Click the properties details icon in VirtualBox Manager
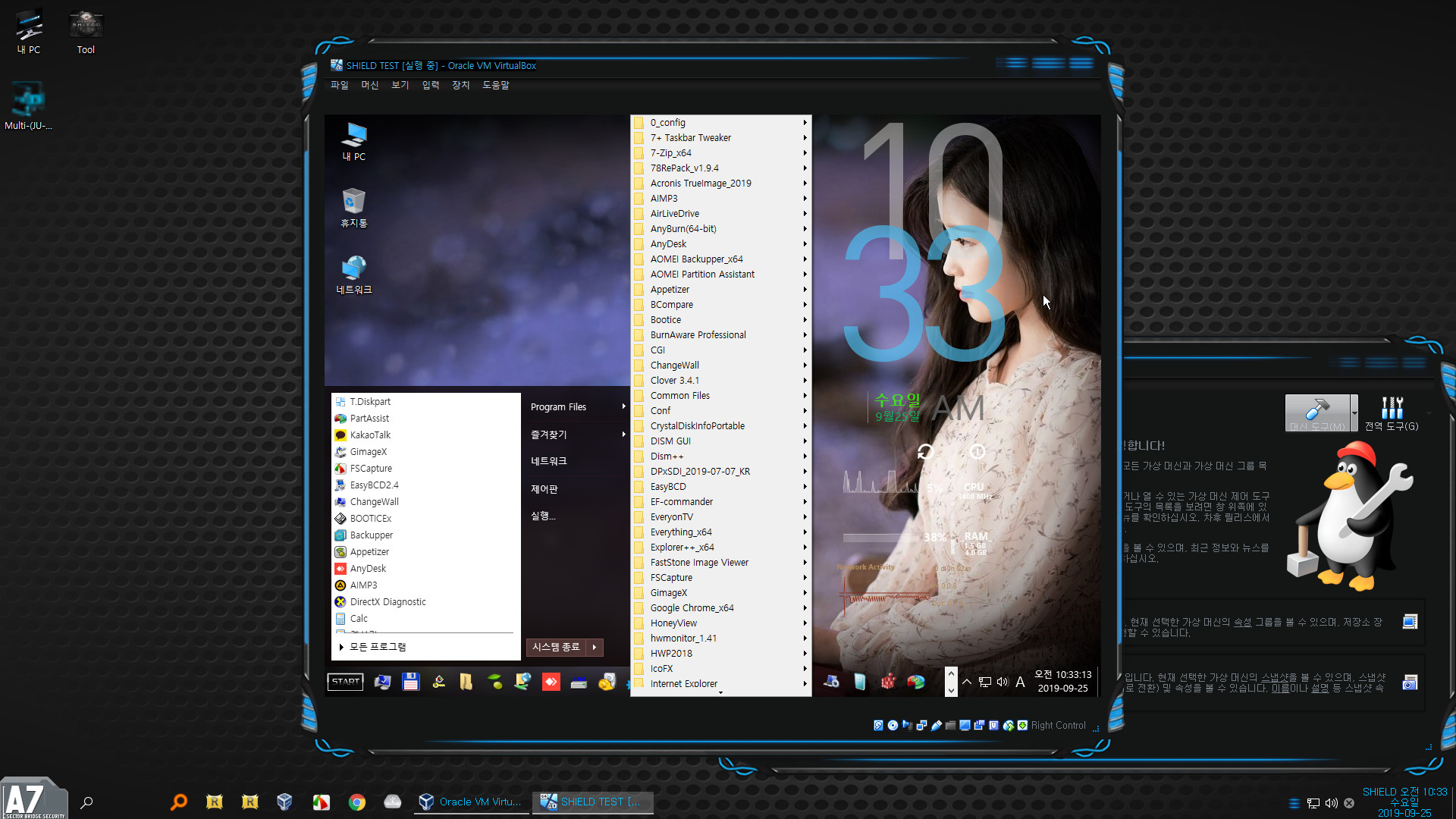 point(1410,622)
